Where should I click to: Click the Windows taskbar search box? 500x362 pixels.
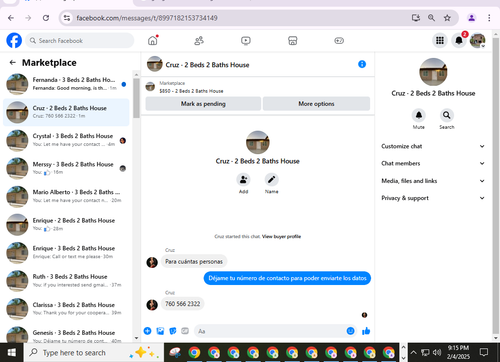94,352
